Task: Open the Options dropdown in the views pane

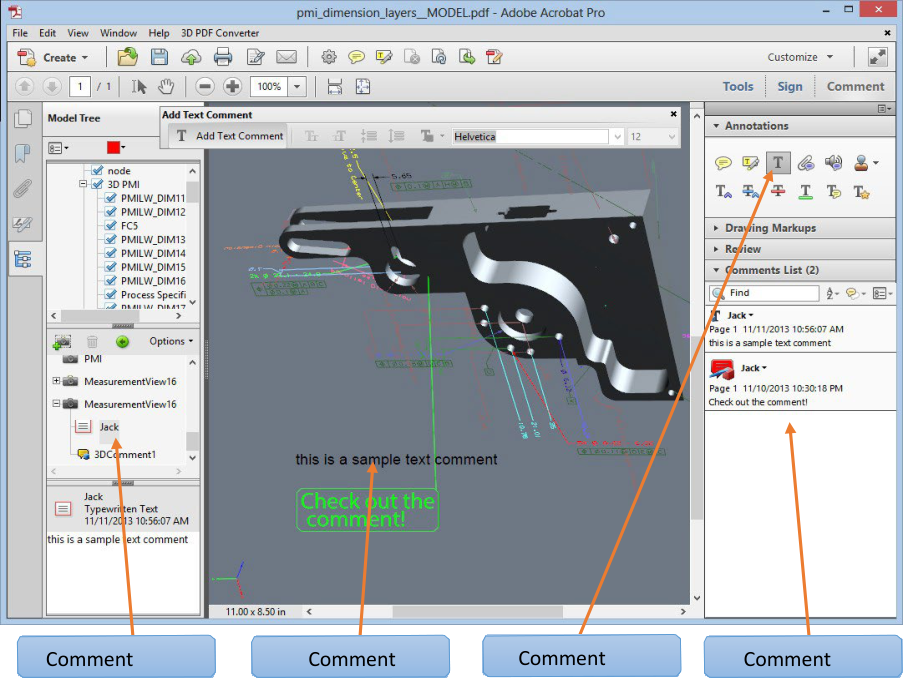Action: pyautogui.click(x=171, y=341)
